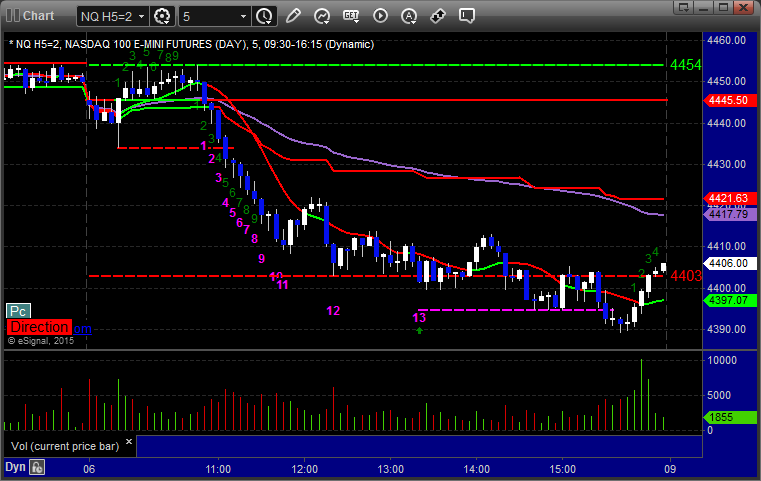The height and width of the screenshot is (481, 761).
Task: Open the blue link beside Direction
Action: click(83, 329)
